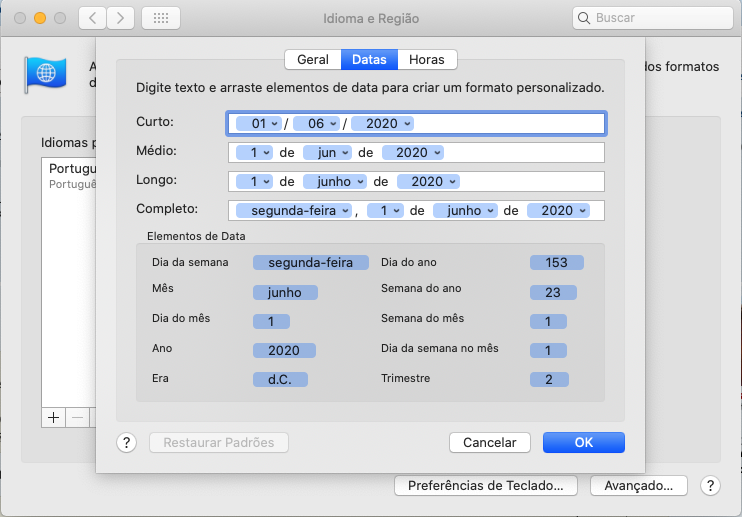Open segunda-feira token in Completo format
This screenshot has height=517, width=742.
[294, 210]
